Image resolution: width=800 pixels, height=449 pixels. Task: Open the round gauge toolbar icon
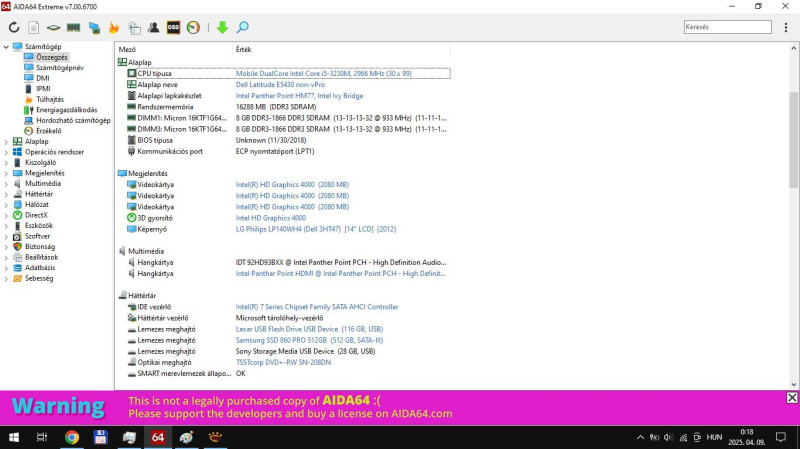(193, 28)
